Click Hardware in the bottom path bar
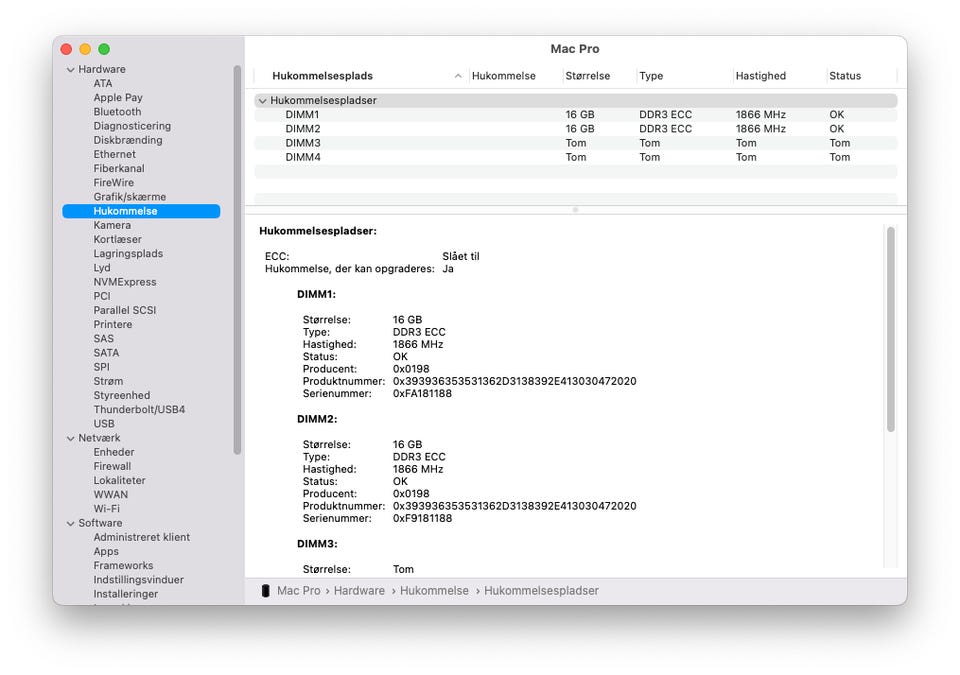Viewport: 960px width, 675px height. (x=359, y=591)
